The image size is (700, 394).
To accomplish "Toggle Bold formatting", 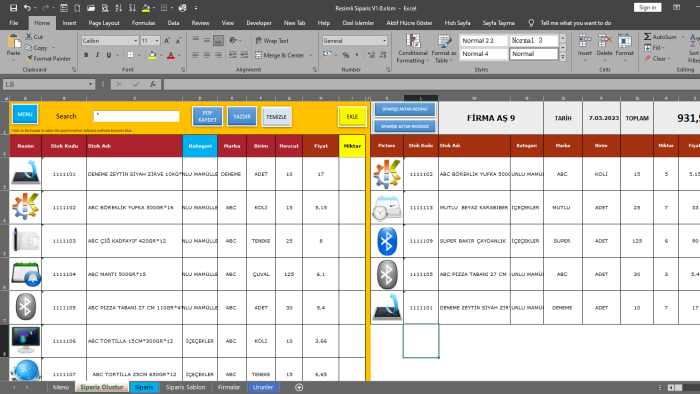I will click(86, 55).
